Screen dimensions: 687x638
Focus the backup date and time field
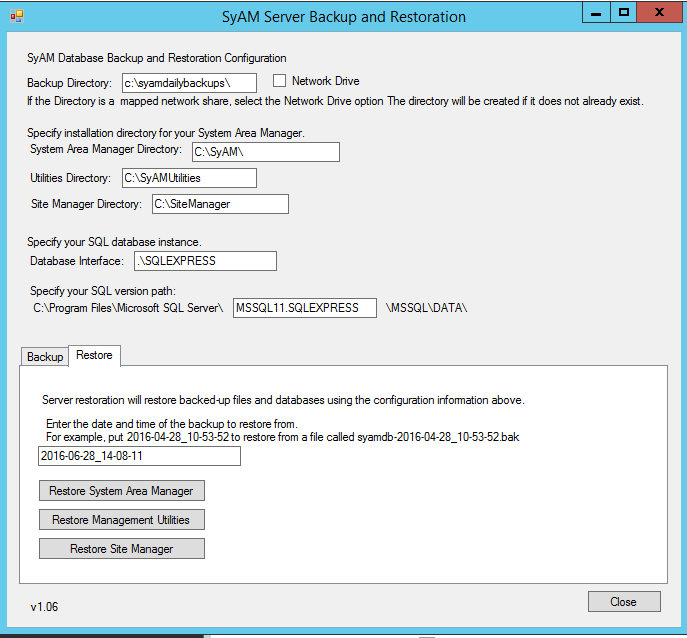[x=139, y=456]
